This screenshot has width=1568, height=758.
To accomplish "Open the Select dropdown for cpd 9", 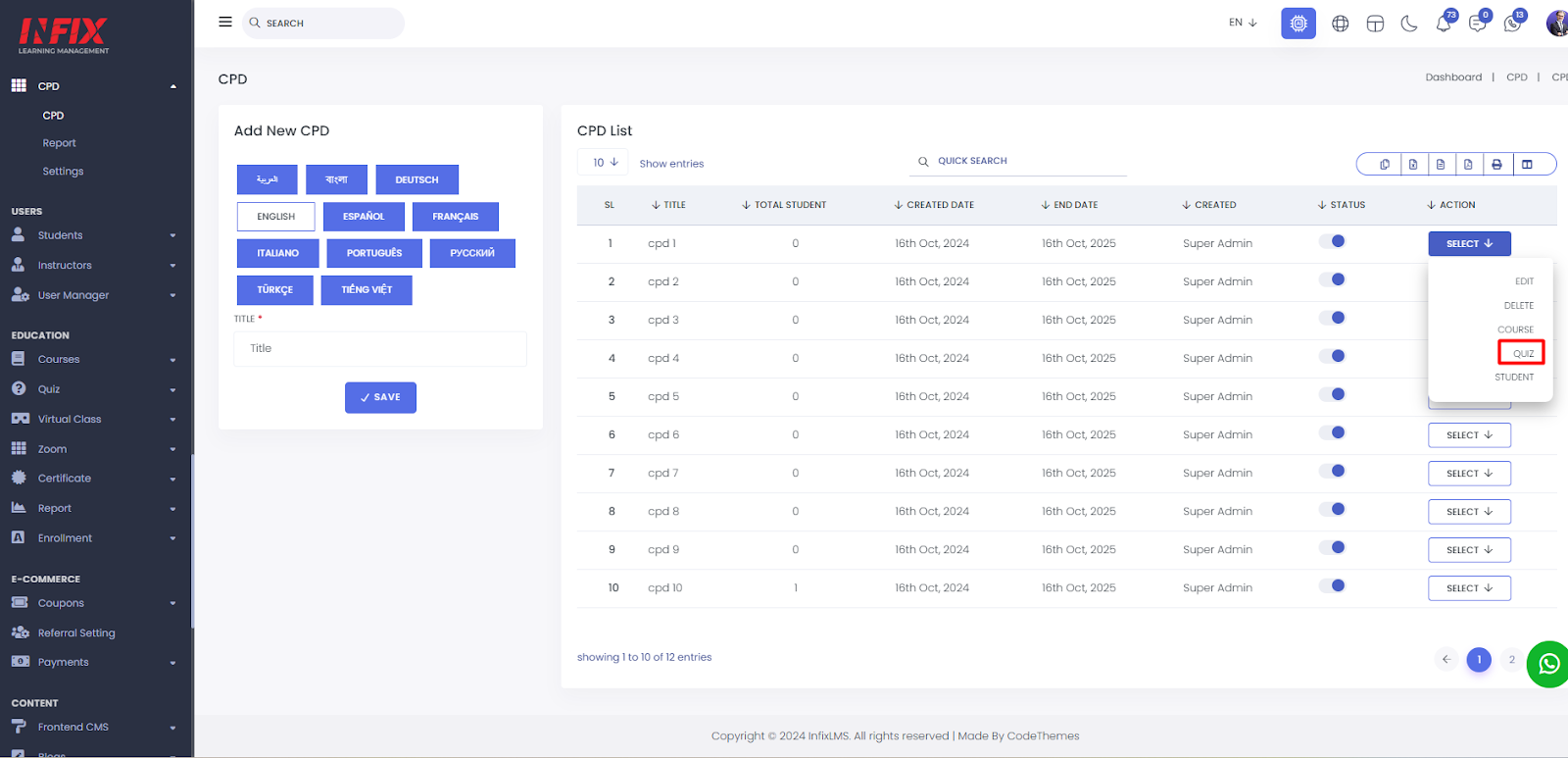I will 1469,550.
